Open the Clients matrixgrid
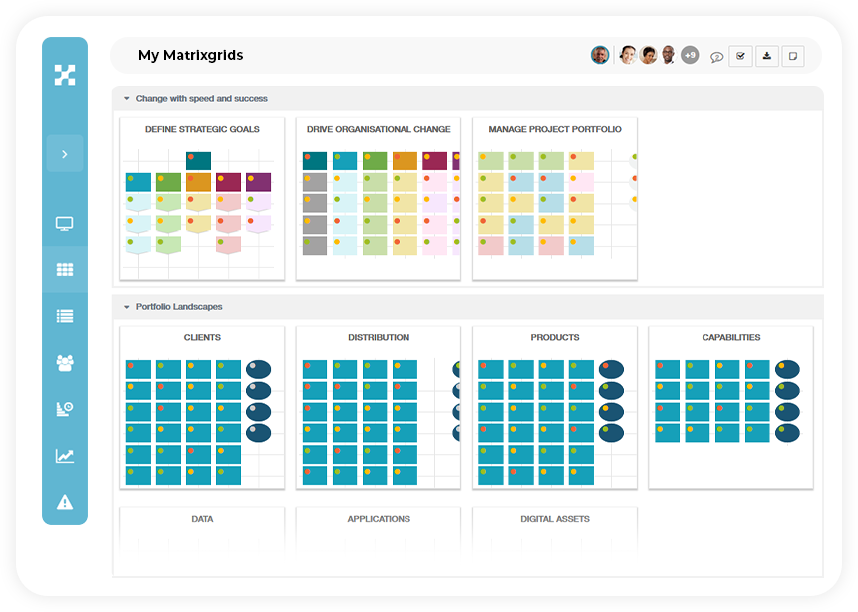Image resolution: width=858 pixels, height=612 pixels. pyautogui.click(x=202, y=407)
